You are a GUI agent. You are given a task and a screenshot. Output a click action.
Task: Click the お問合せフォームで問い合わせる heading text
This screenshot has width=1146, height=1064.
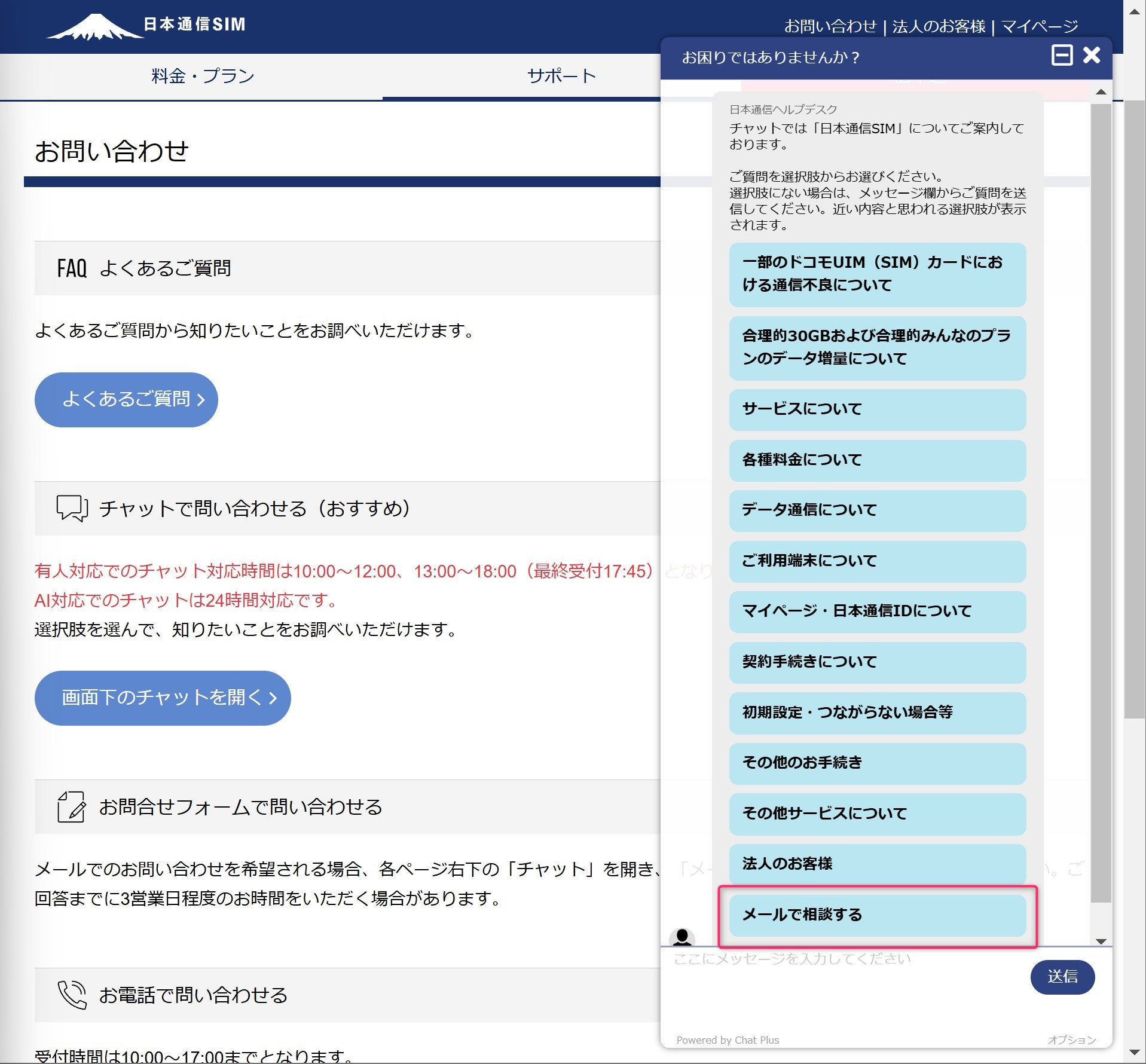[x=240, y=807]
